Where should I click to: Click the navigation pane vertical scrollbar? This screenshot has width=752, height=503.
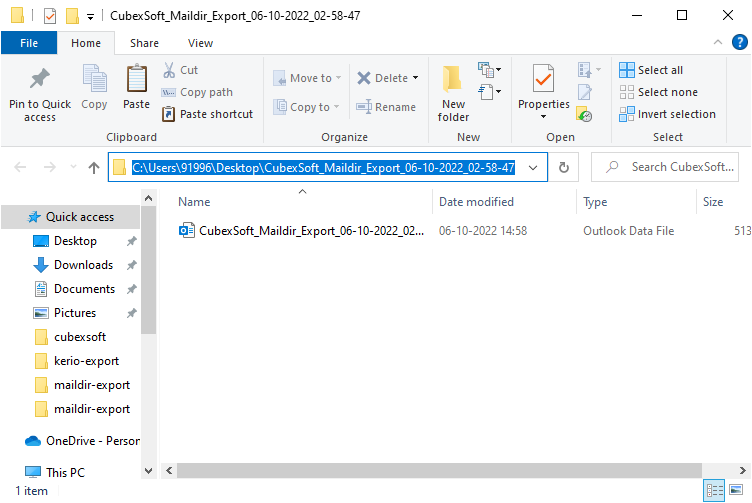[x=149, y=269]
